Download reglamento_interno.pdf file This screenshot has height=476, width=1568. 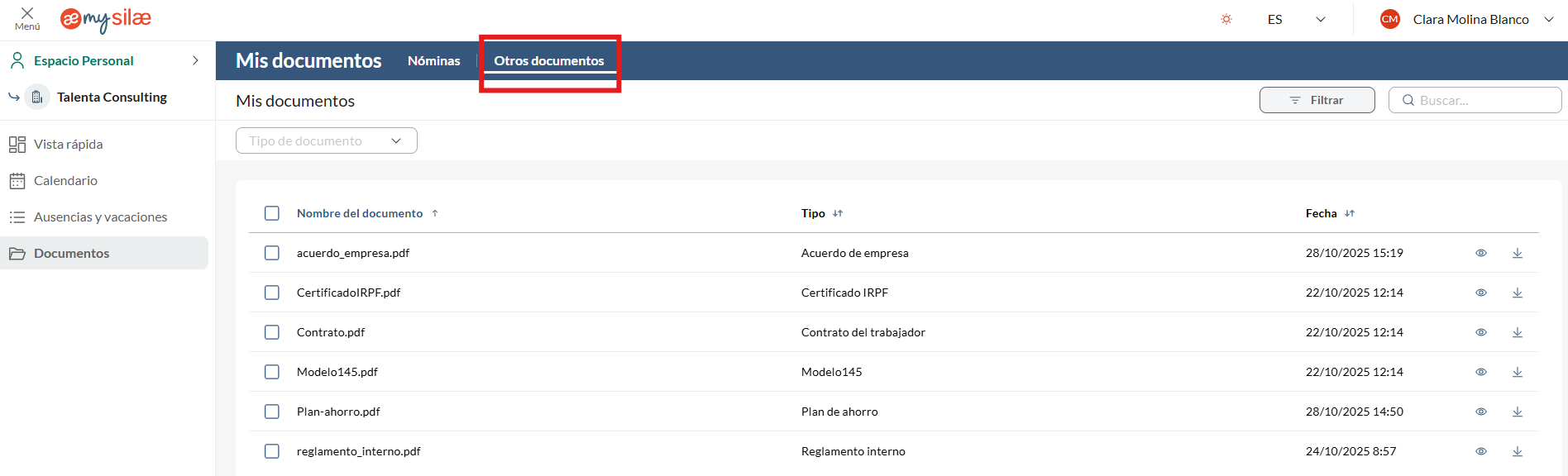[1518, 451]
